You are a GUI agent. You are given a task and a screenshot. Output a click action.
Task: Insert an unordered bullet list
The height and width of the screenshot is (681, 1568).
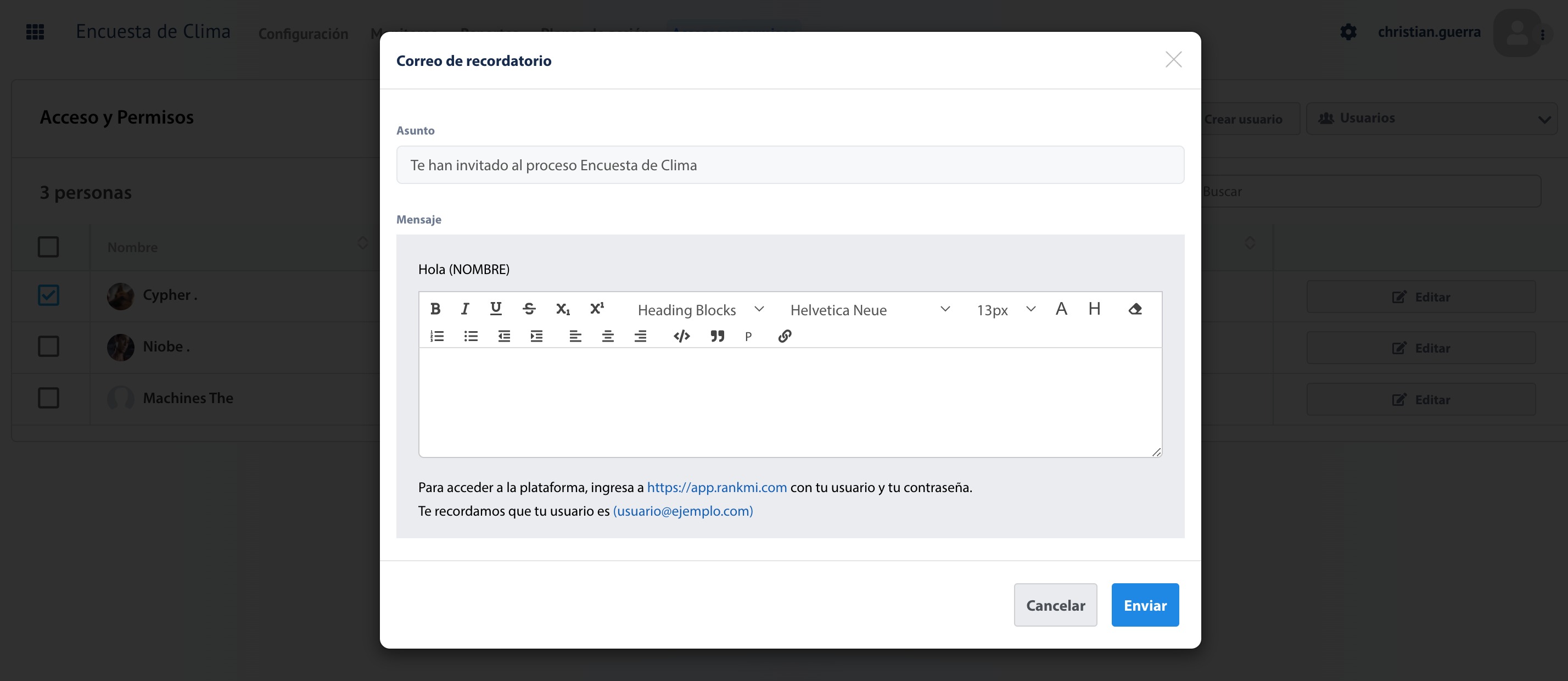[471, 336]
